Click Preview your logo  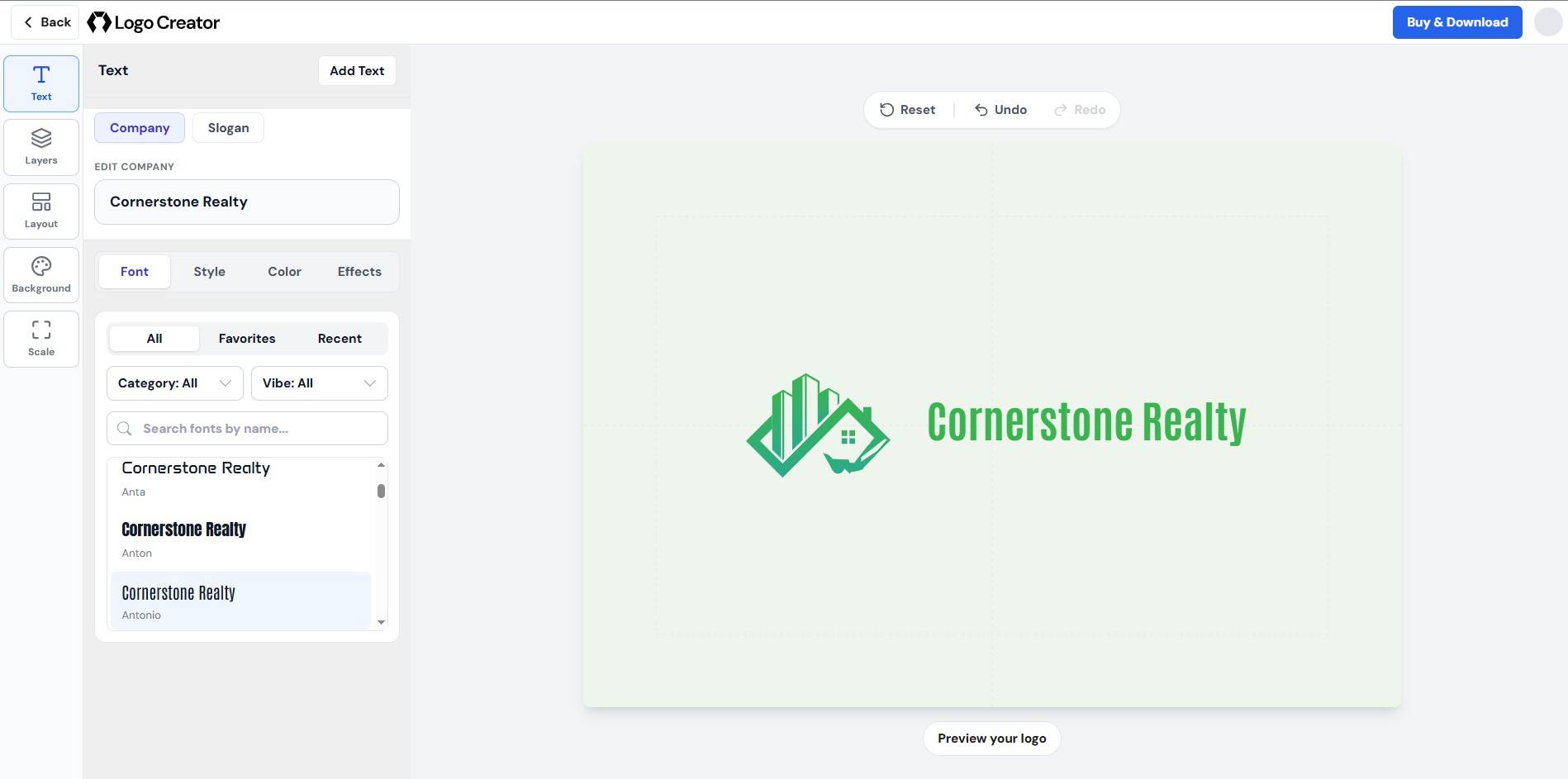pyautogui.click(x=991, y=739)
